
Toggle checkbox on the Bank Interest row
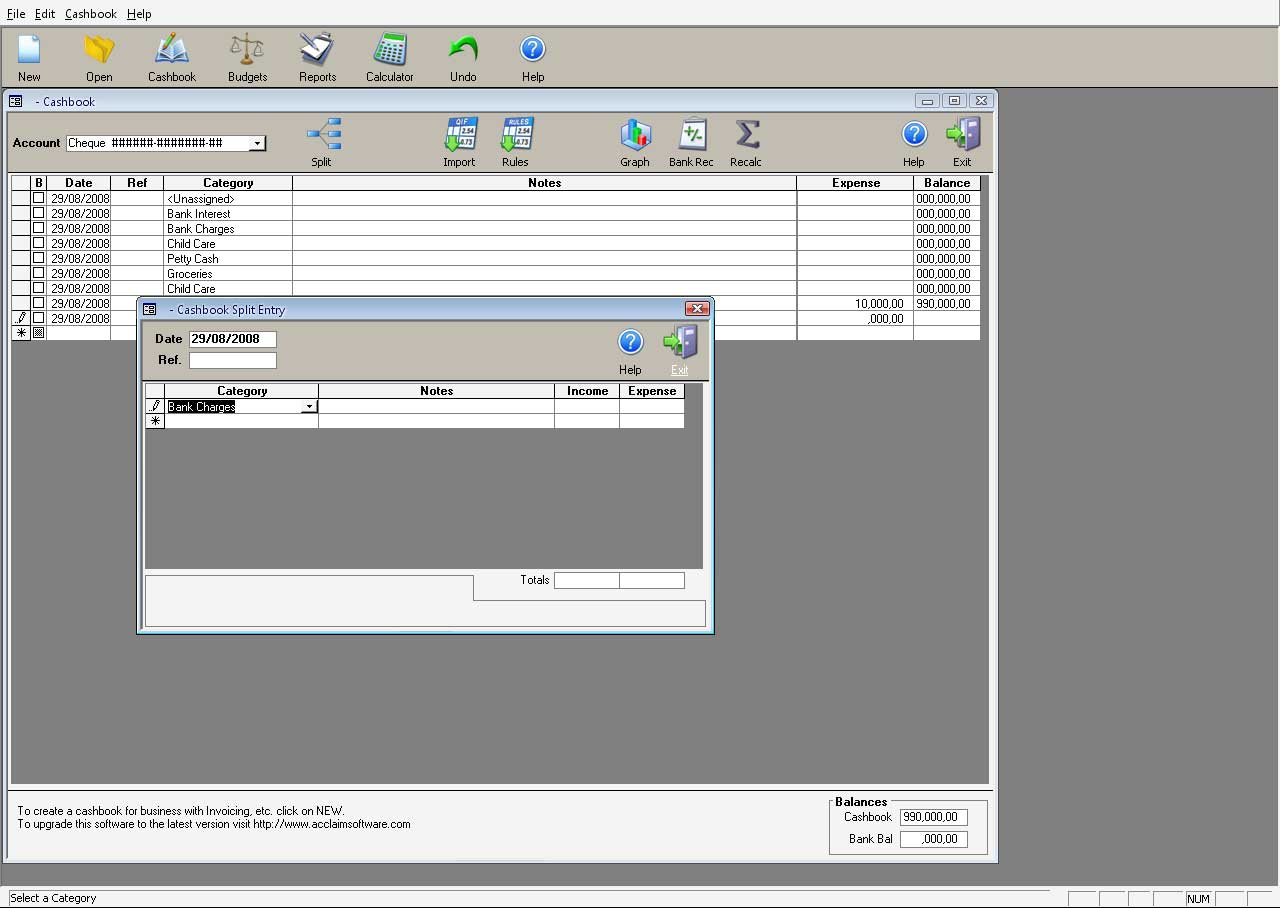(x=38, y=213)
